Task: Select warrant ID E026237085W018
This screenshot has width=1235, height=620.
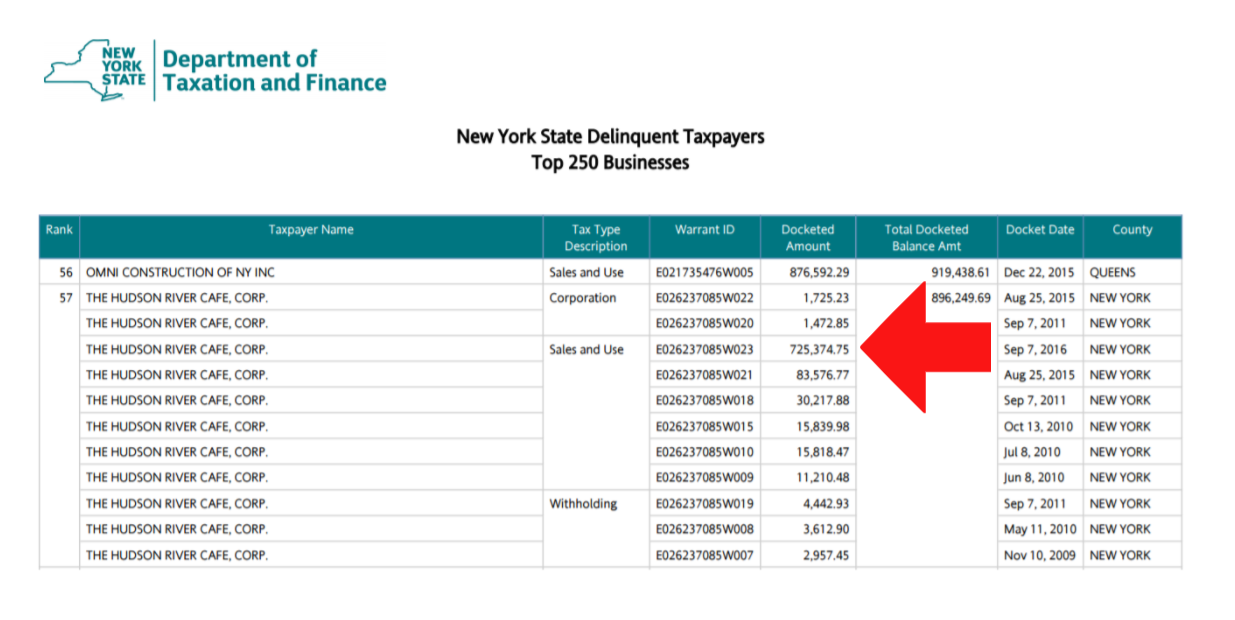Action: pos(705,401)
